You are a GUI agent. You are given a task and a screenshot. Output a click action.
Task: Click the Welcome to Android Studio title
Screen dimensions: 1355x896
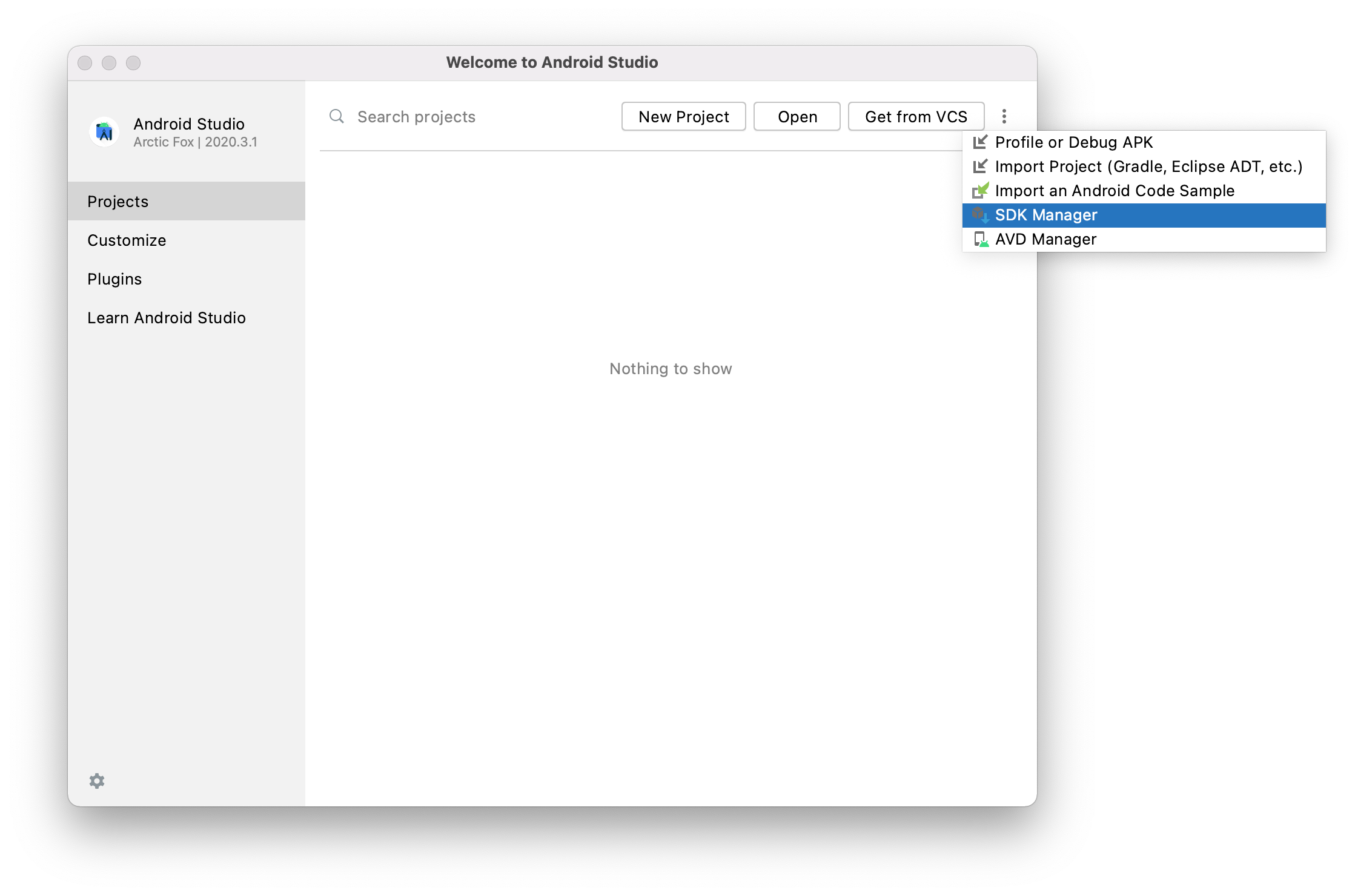(552, 62)
